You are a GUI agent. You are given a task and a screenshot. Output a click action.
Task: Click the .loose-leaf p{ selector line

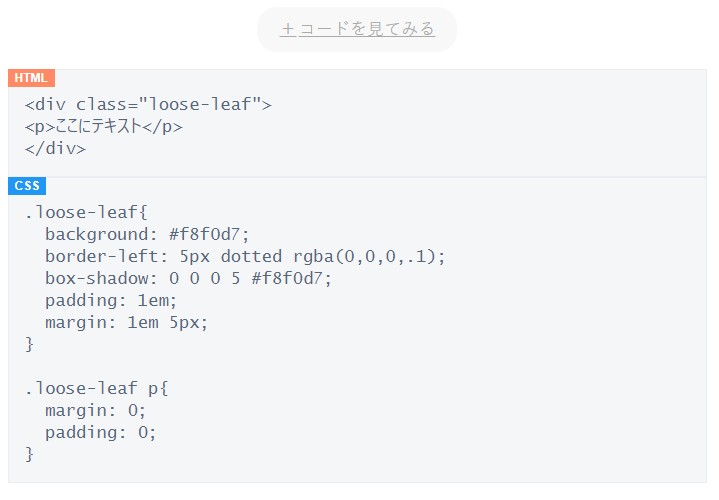(x=97, y=389)
